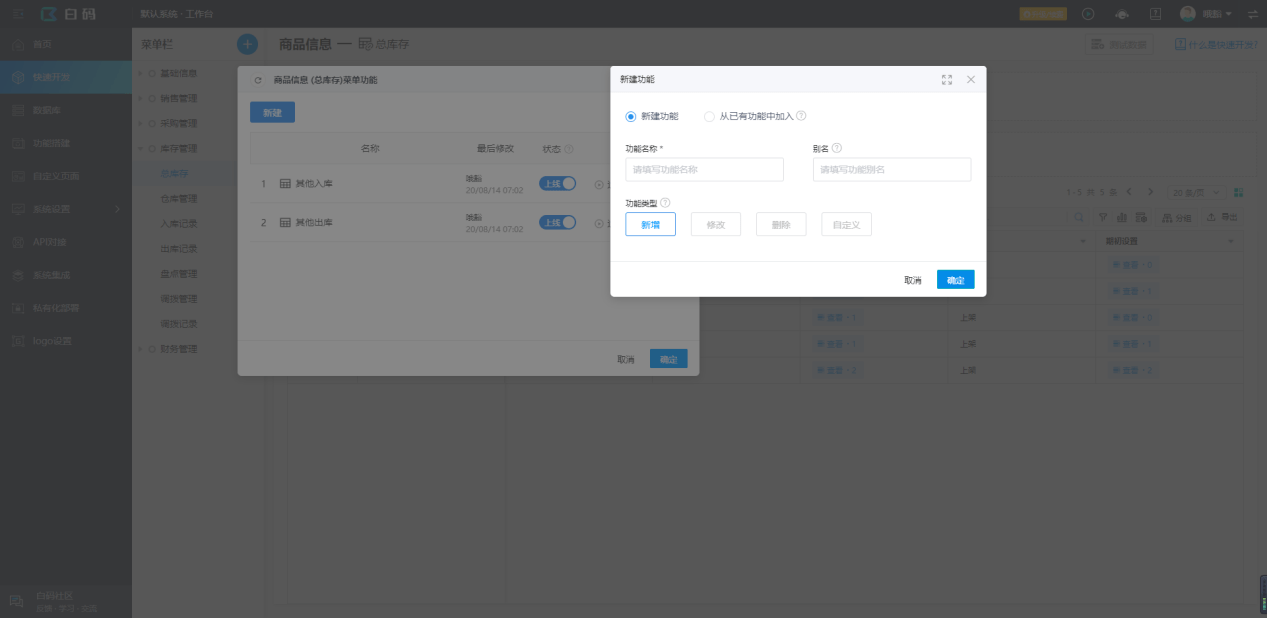This screenshot has width=1267, height=618.
Task: Click the switch arrows icon at top-right
Action: pyautogui.click(x=1253, y=14)
